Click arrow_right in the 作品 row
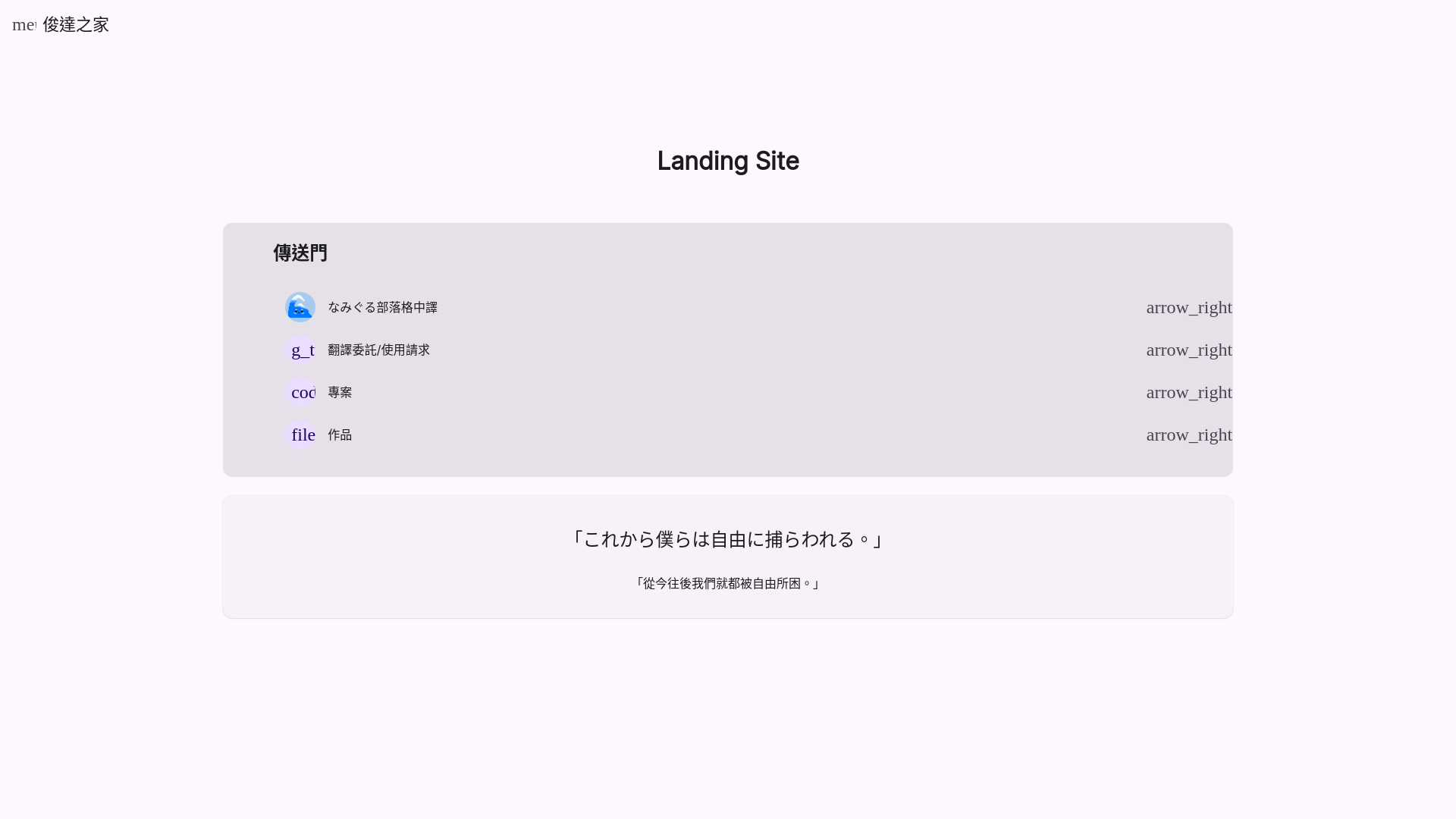Viewport: 1456px width, 819px height. tap(1189, 435)
